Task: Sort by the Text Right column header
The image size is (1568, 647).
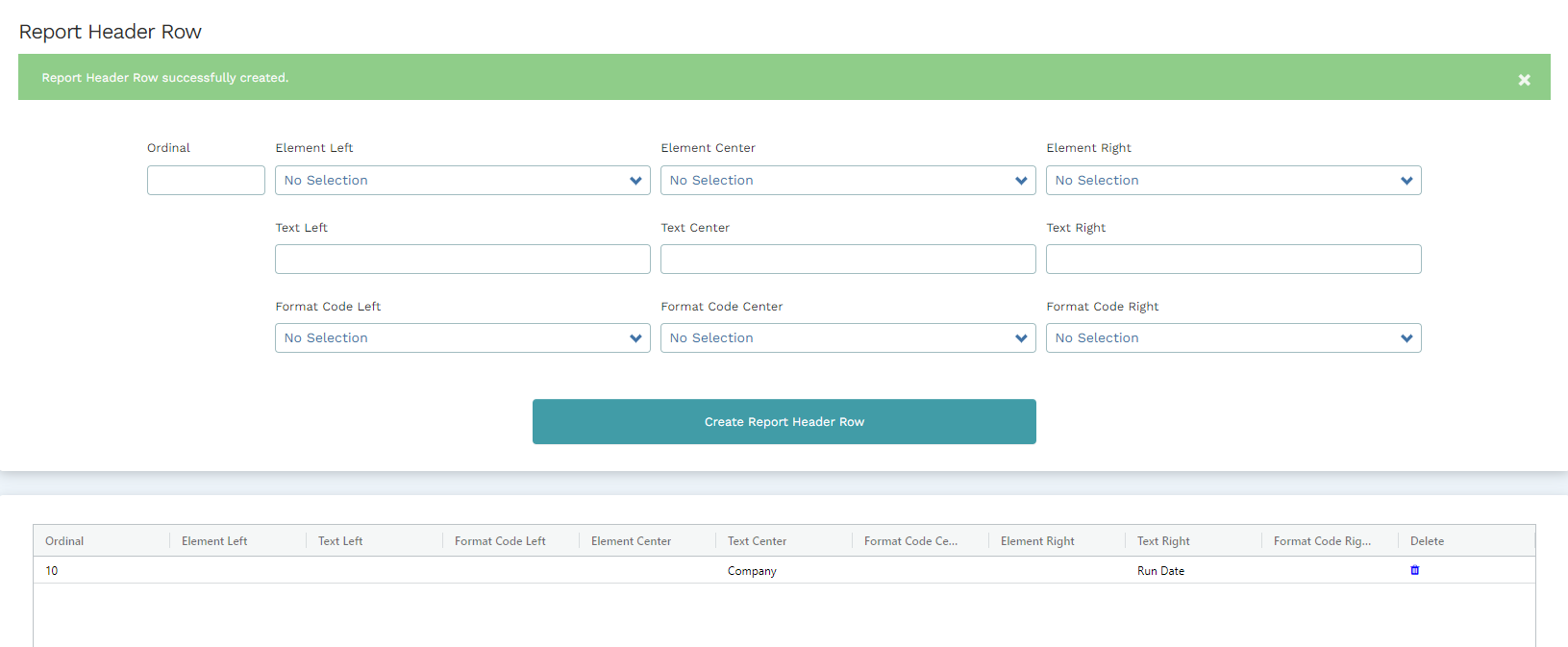Action: point(1163,541)
